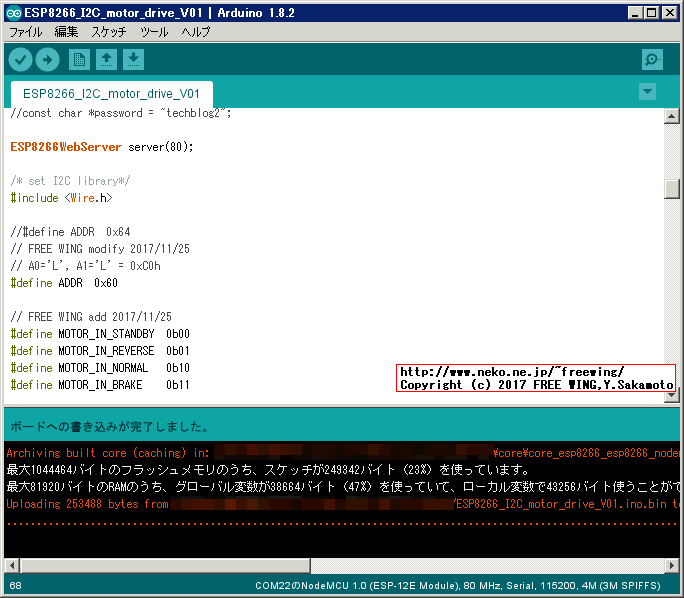Open the ヘルプ menu
This screenshot has height=598, width=684.
(x=196, y=32)
